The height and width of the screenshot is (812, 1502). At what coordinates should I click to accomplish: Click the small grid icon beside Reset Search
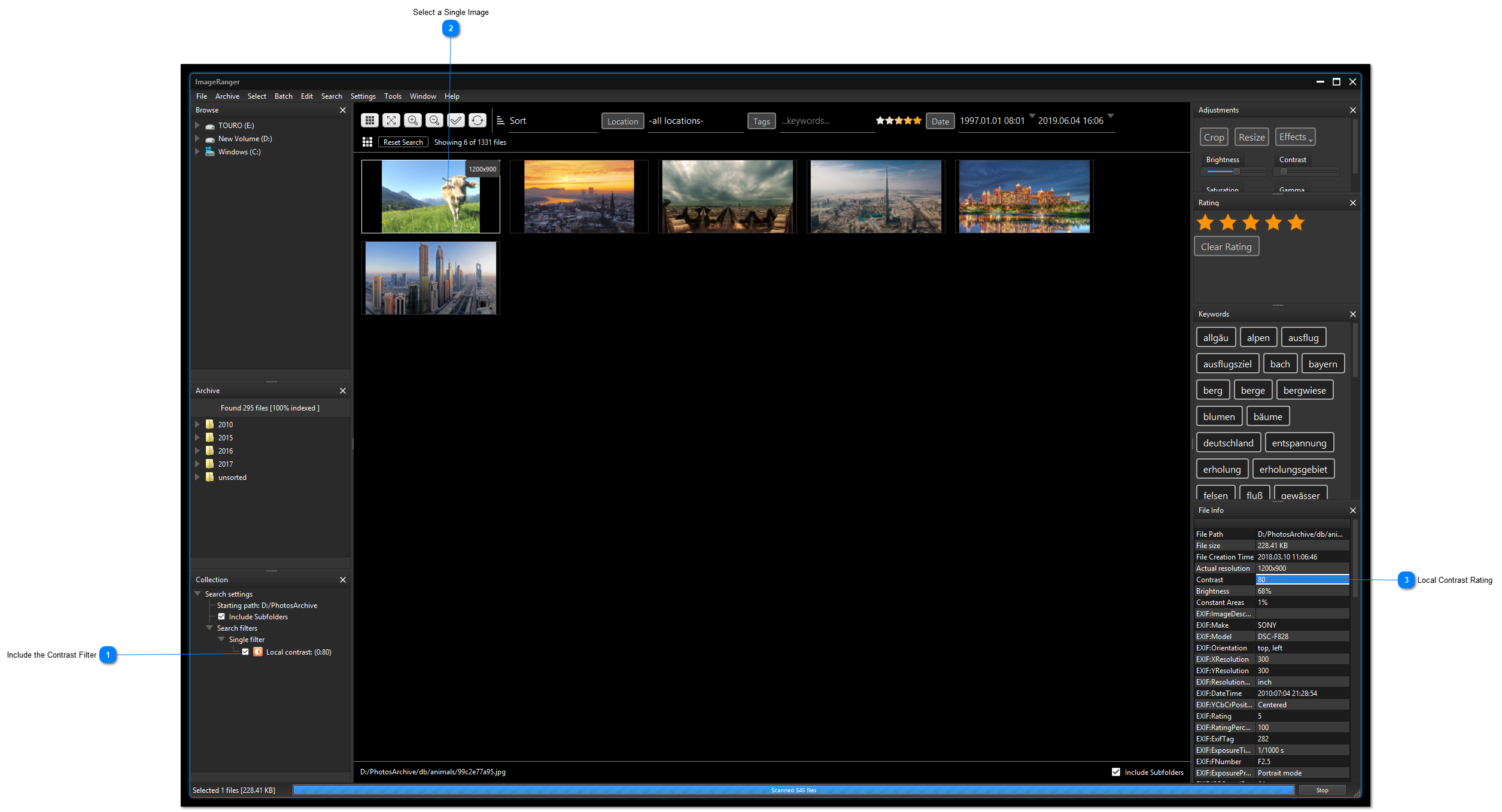click(367, 142)
